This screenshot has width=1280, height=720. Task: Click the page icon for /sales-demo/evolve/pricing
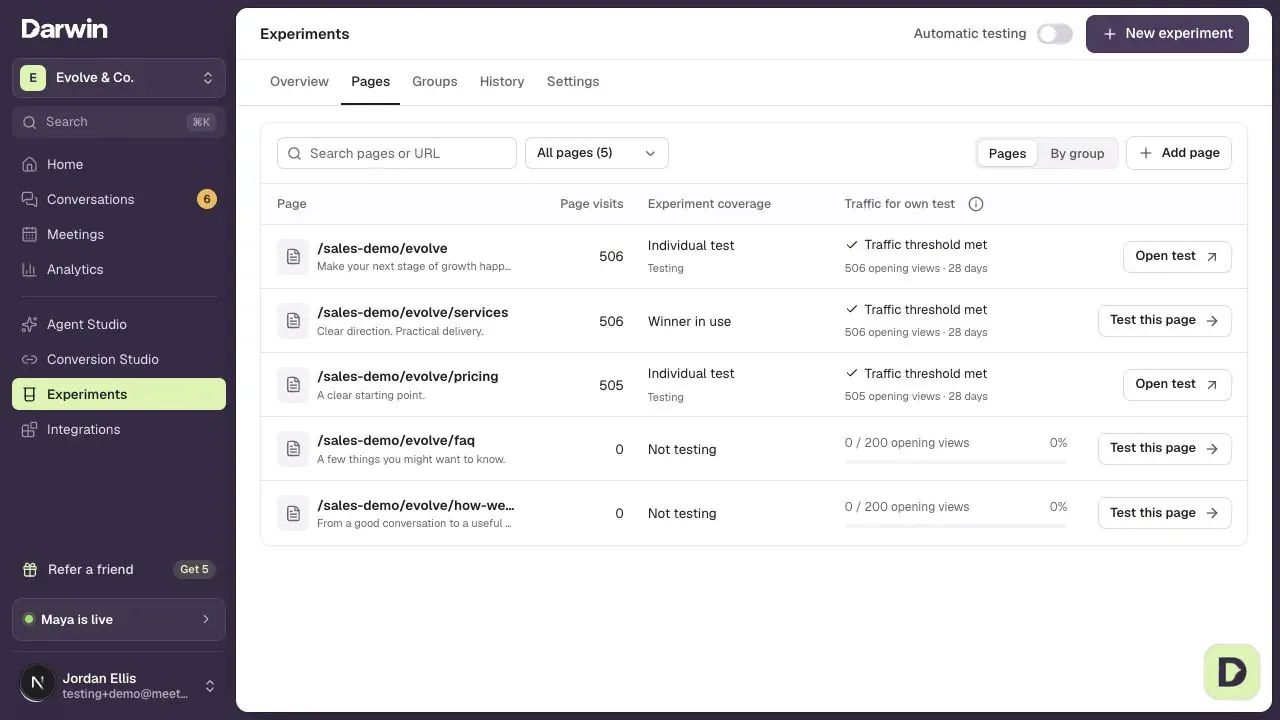click(x=293, y=385)
